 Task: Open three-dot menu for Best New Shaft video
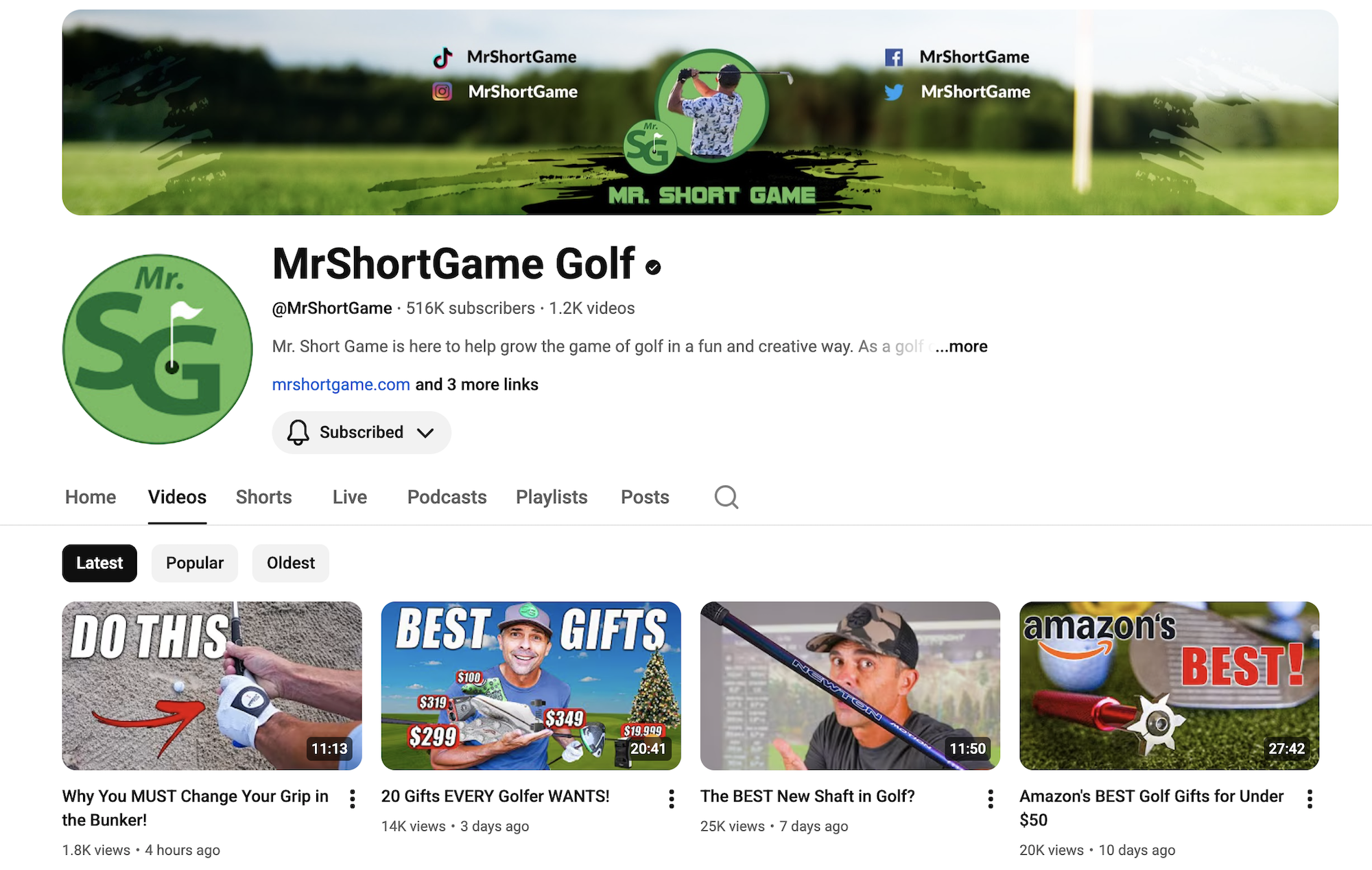tap(990, 799)
